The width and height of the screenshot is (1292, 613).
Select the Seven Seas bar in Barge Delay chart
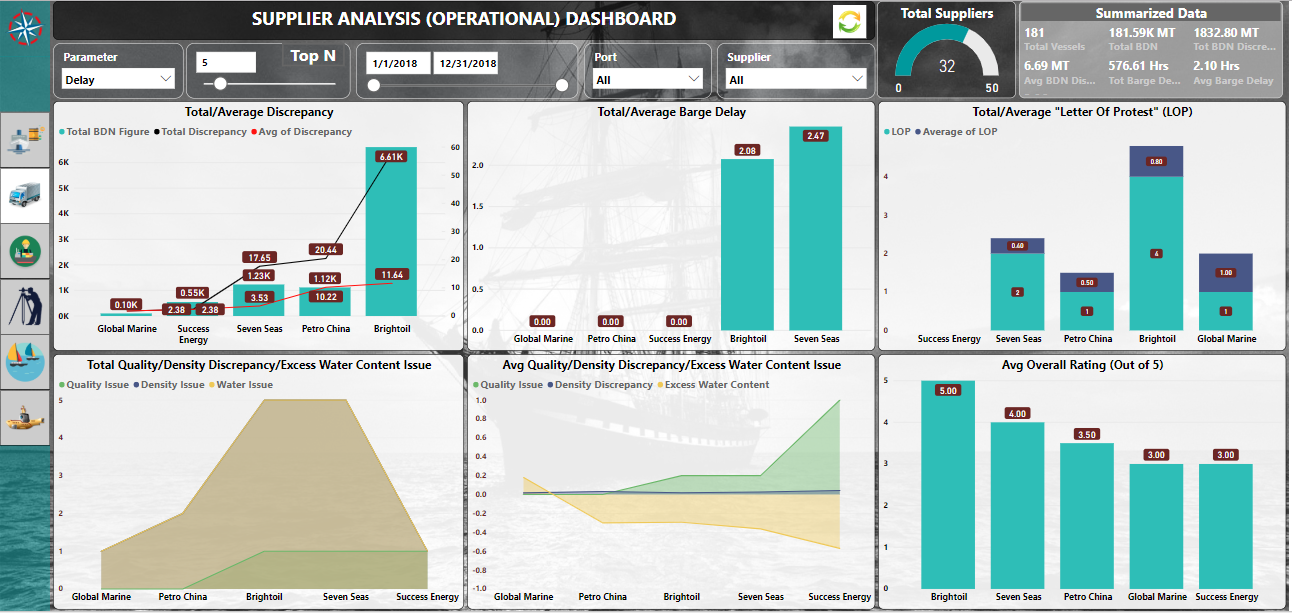816,228
